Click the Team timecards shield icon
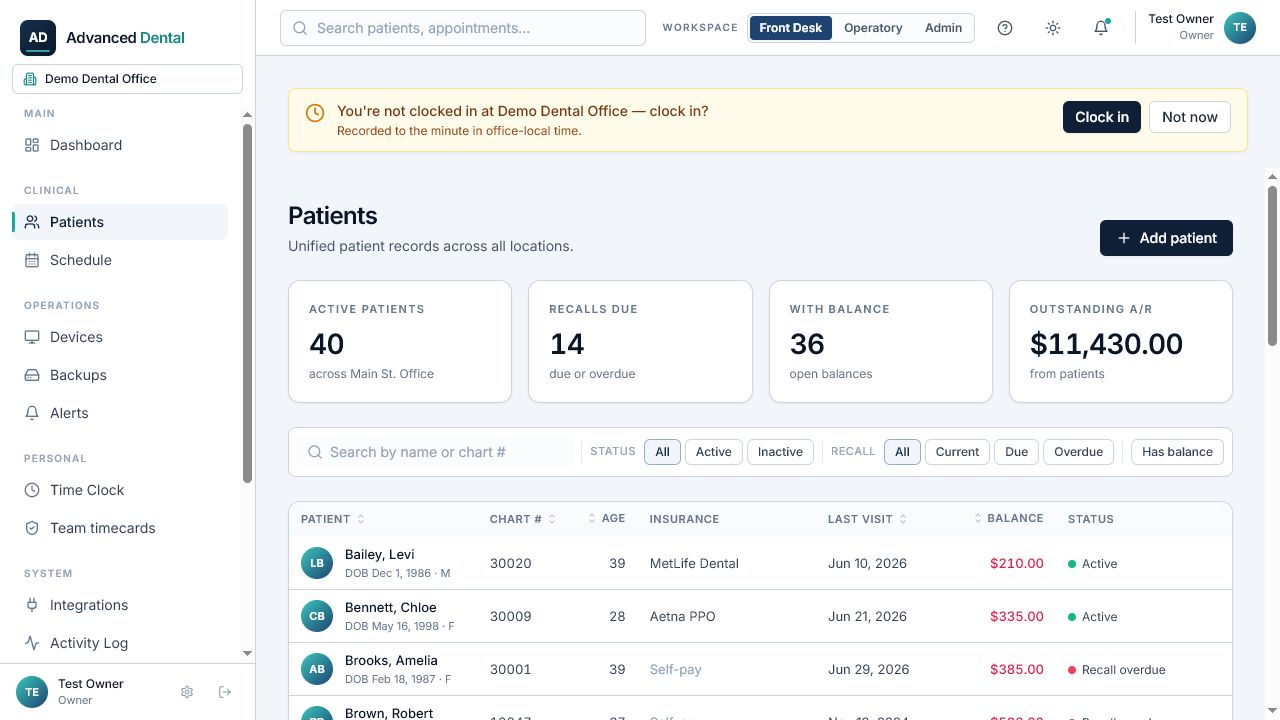This screenshot has width=1280, height=720. tap(32, 528)
